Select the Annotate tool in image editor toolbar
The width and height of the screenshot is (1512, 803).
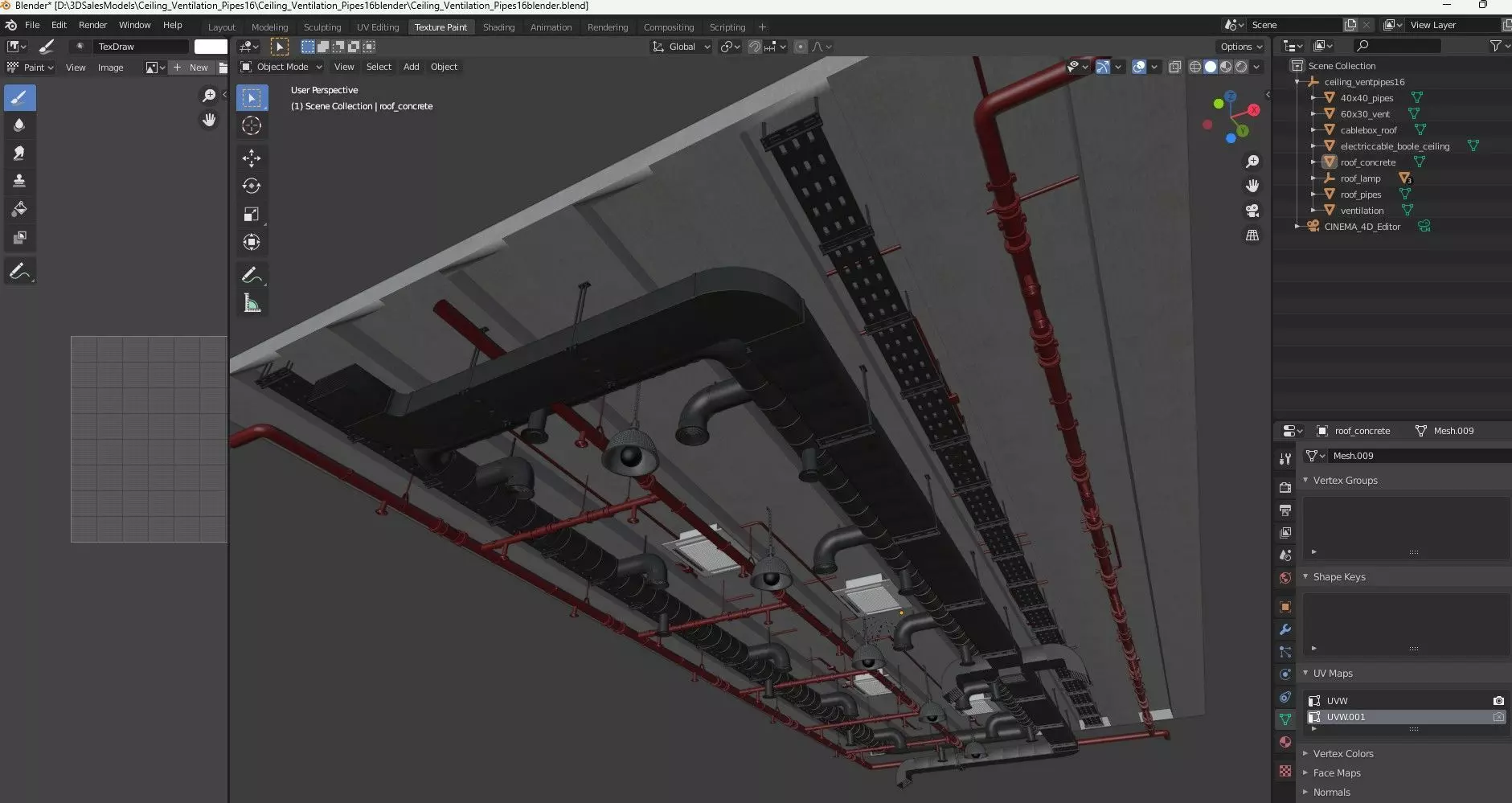[20, 272]
